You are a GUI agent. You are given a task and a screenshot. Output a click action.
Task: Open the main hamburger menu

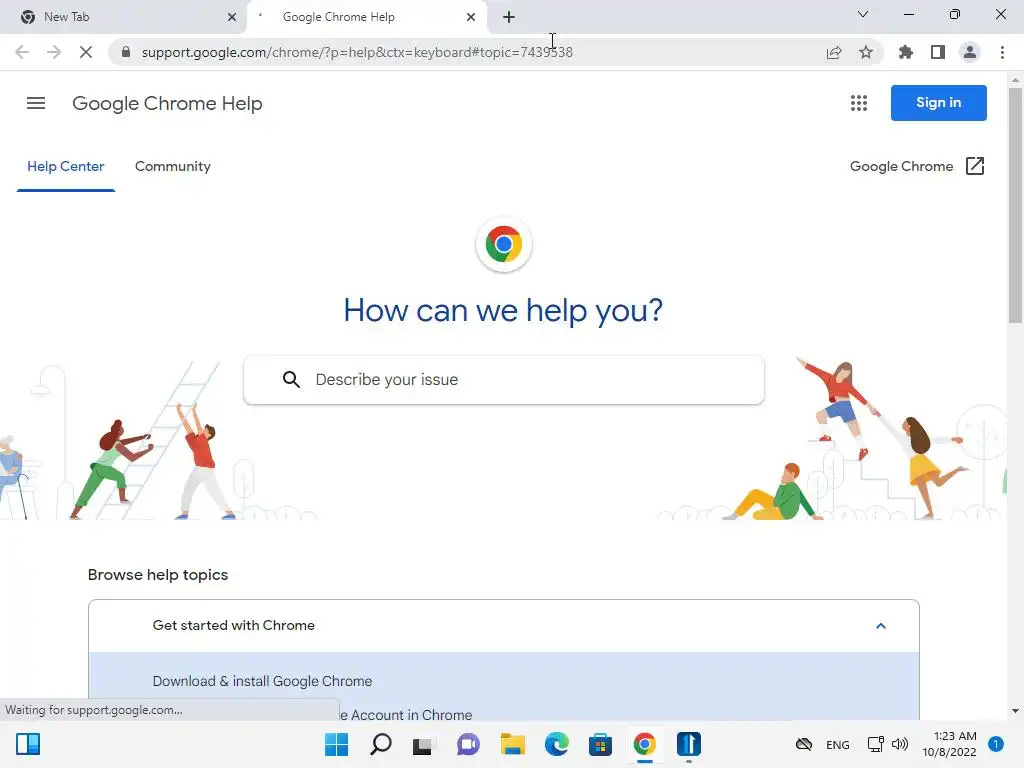tap(36, 103)
